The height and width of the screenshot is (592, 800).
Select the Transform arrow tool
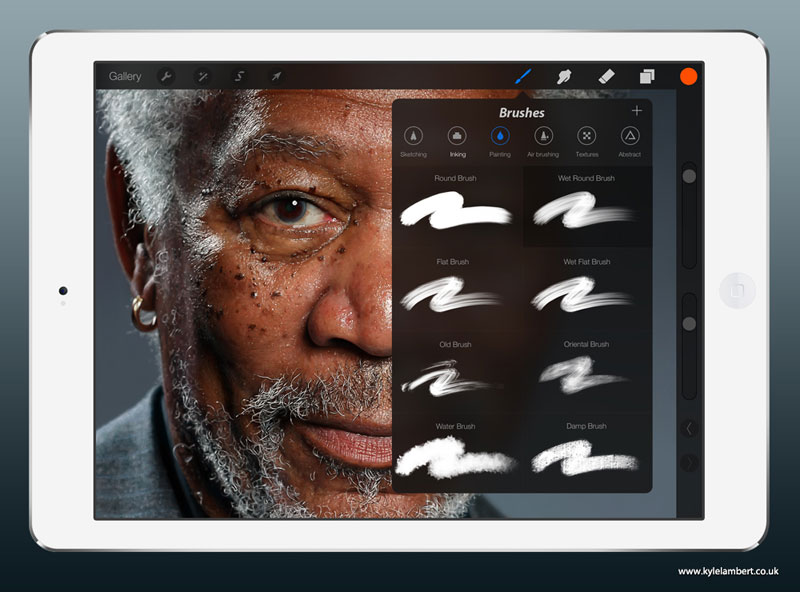click(x=276, y=74)
